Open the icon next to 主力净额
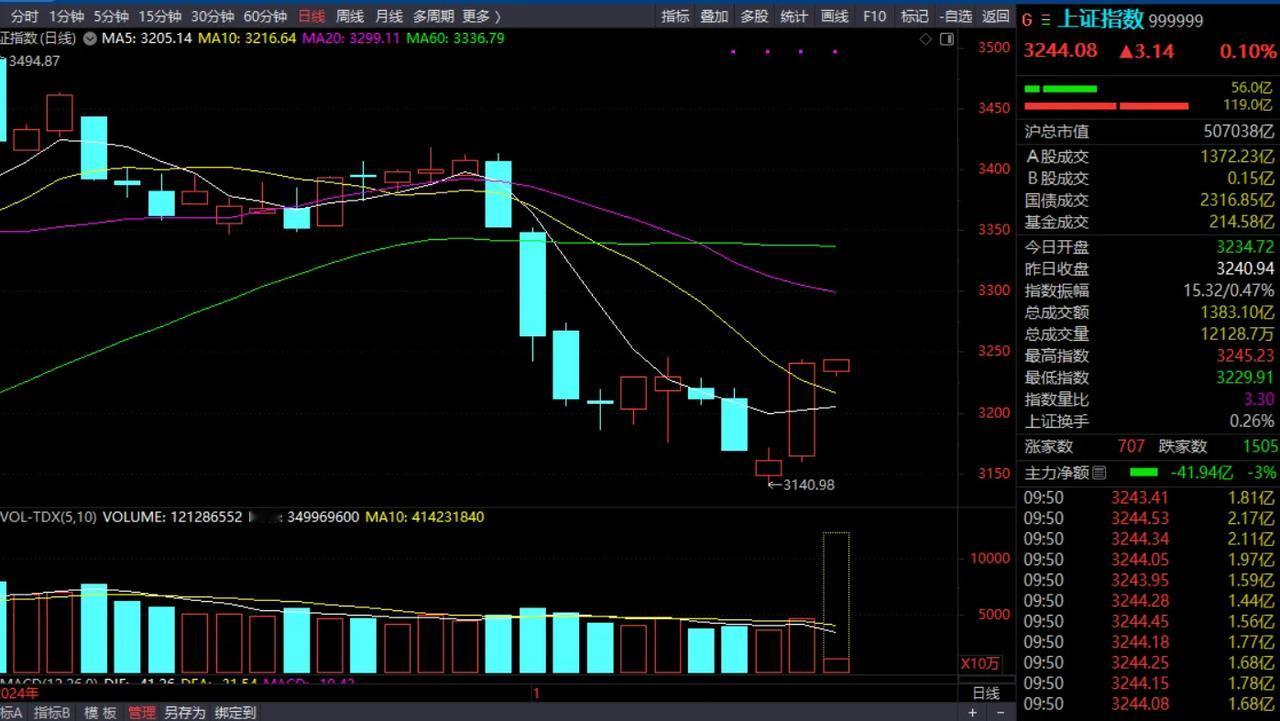The width and height of the screenshot is (1280, 721). (x=1099, y=472)
